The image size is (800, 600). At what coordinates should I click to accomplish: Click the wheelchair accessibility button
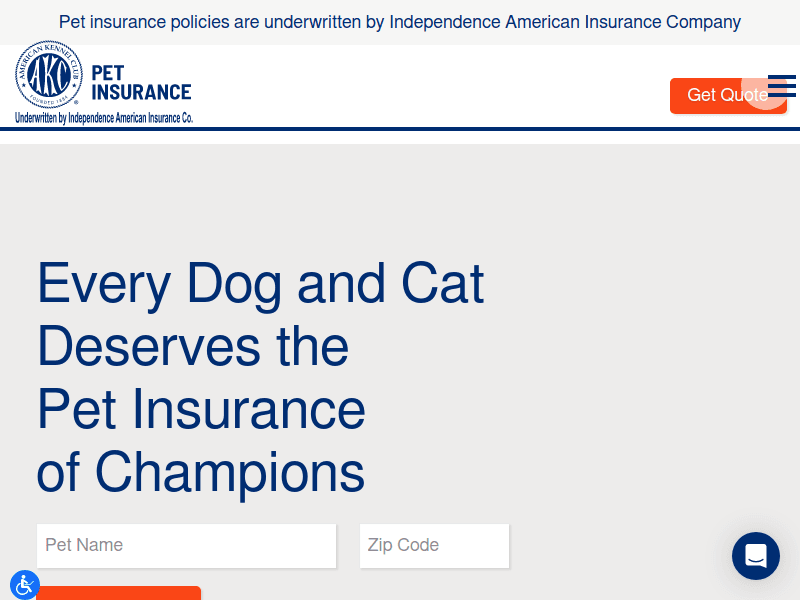click(24, 584)
